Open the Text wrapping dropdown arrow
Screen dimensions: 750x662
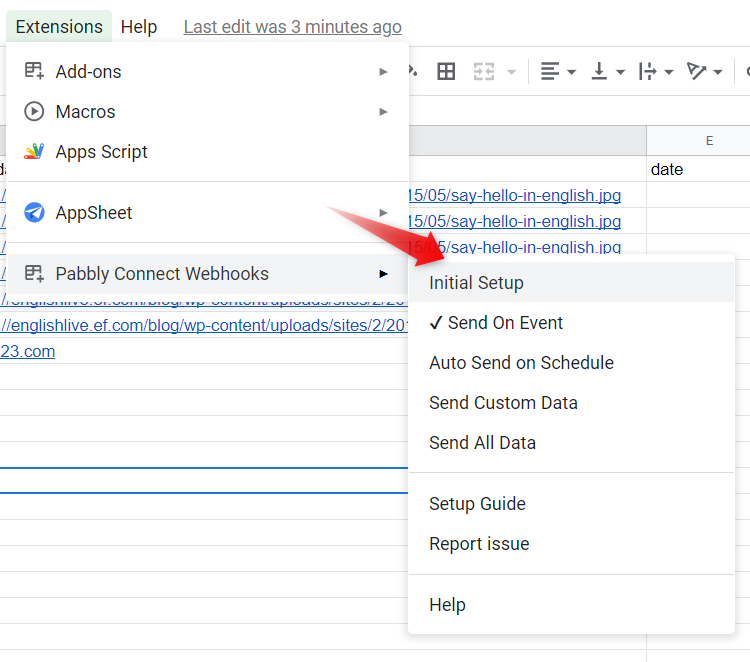(x=669, y=72)
